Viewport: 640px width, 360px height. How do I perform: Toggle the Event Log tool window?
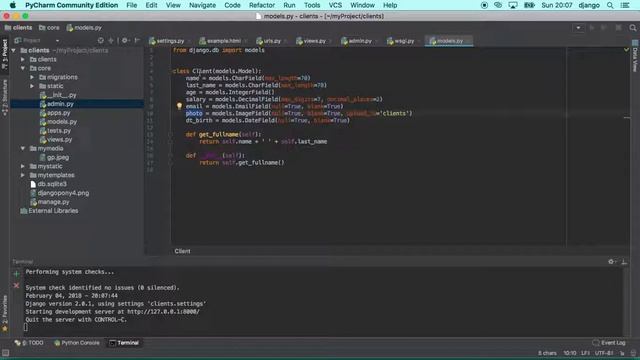tap(609, 343)
